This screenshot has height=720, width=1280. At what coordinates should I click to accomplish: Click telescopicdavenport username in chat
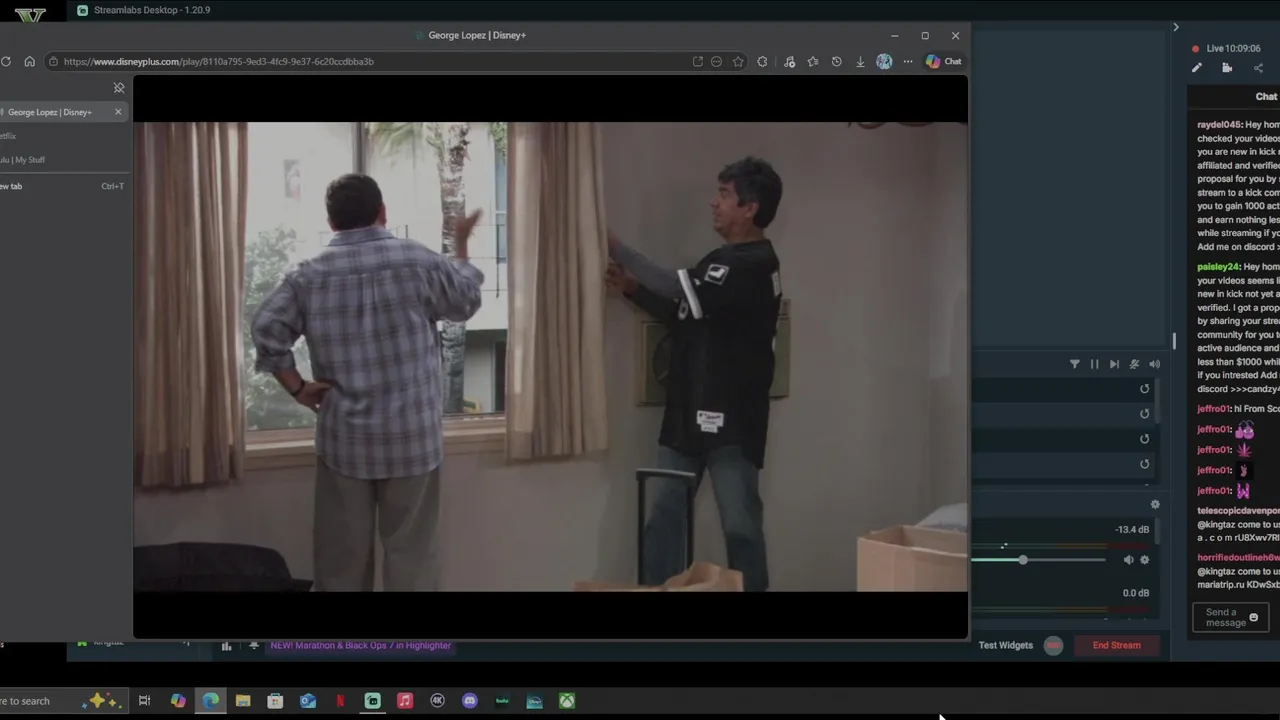(1238, 511)
